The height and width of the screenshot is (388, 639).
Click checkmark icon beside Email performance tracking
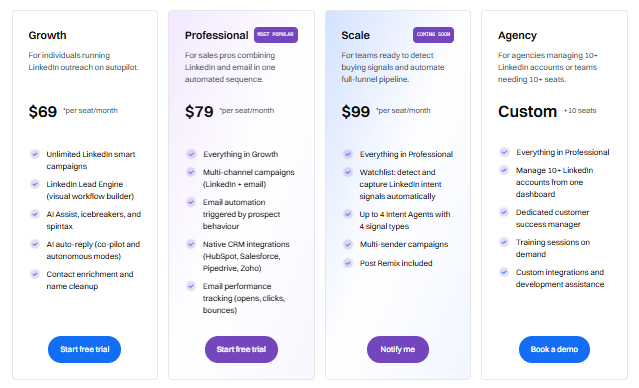tap(191, 286)
